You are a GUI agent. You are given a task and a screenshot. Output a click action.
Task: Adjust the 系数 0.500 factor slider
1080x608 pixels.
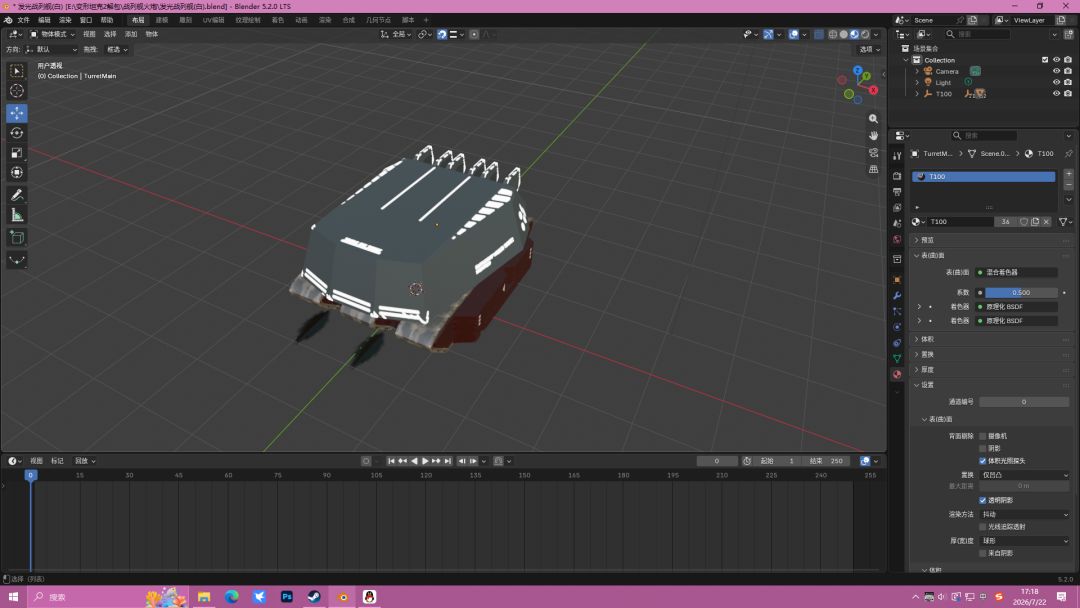1021,293
